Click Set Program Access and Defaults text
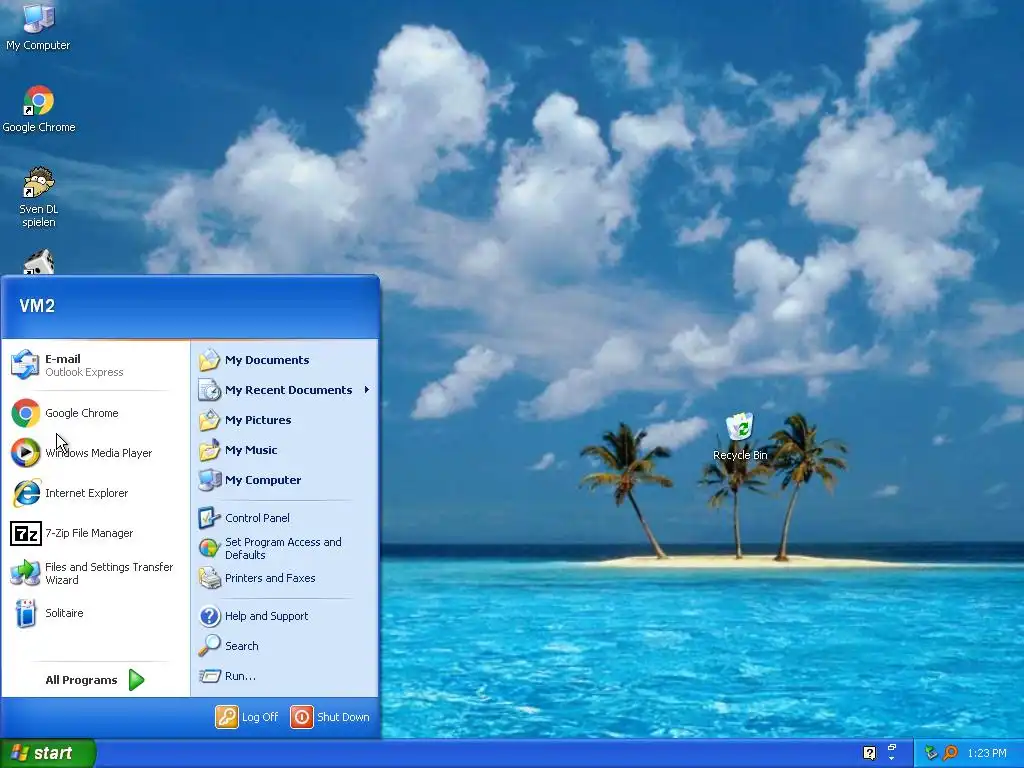The height and width of the screenshot is (768, 1024). pos(283,548)
